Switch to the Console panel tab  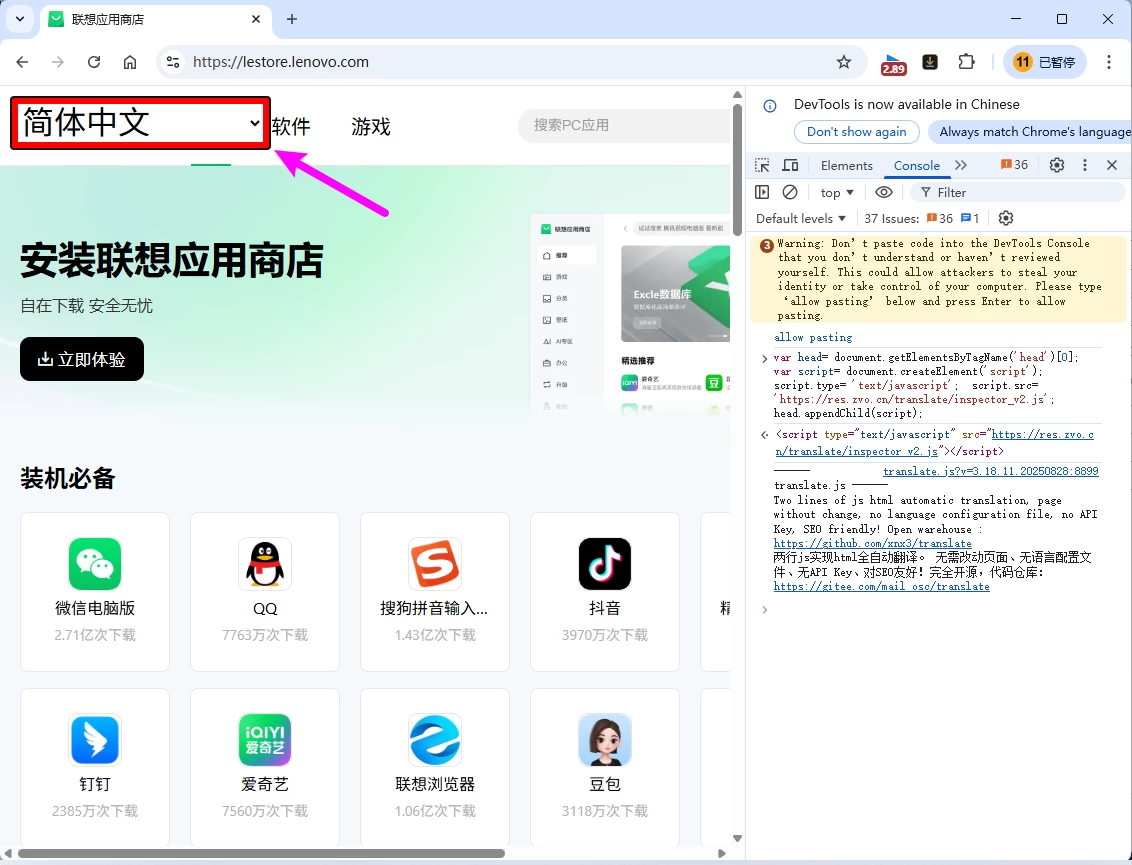(x=916, y=165)
